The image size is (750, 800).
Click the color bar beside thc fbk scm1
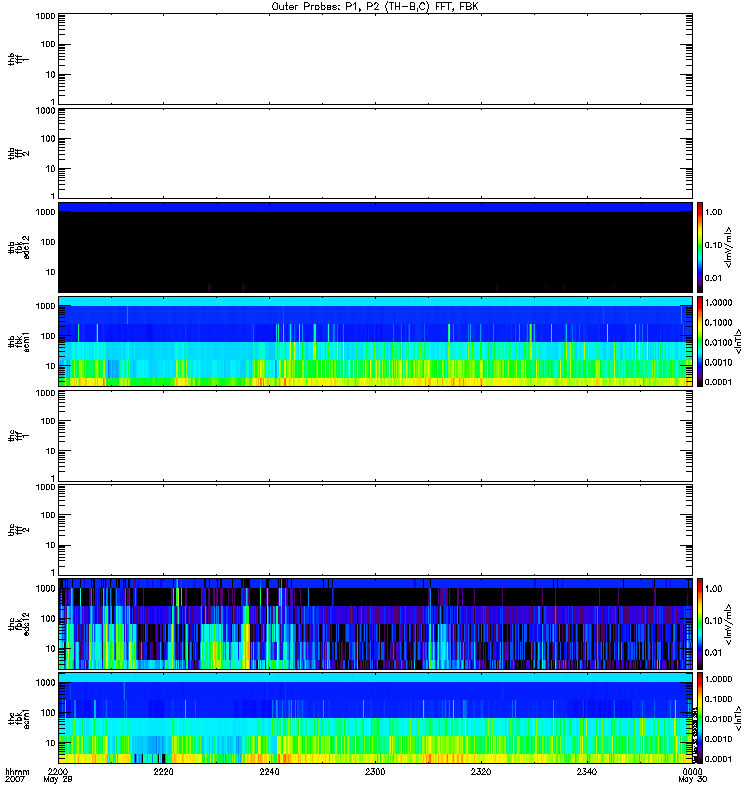click(x=700, y=718)
